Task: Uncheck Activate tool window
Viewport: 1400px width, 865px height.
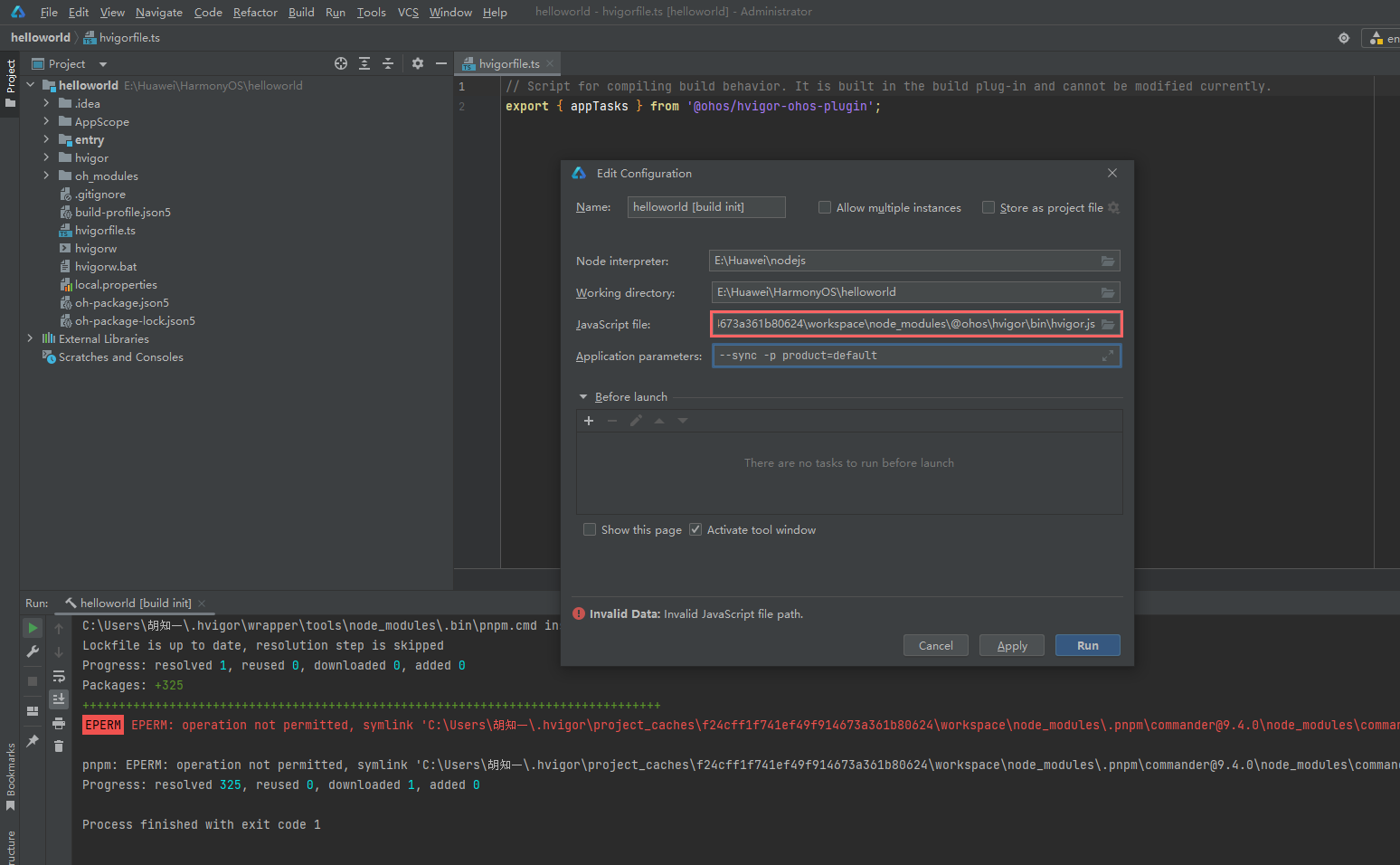Action: (695, 529)
